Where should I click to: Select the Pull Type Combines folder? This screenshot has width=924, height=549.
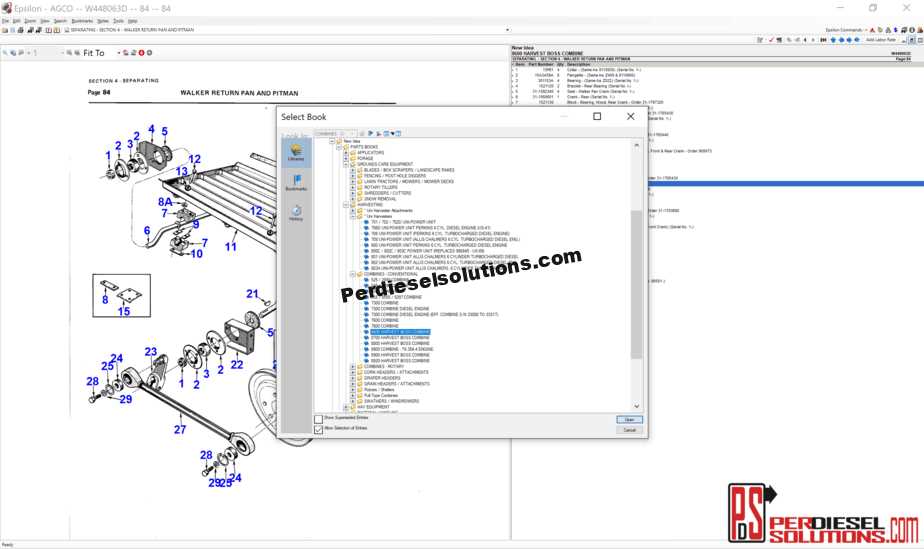pyautogui.click(x=381, y=395)
